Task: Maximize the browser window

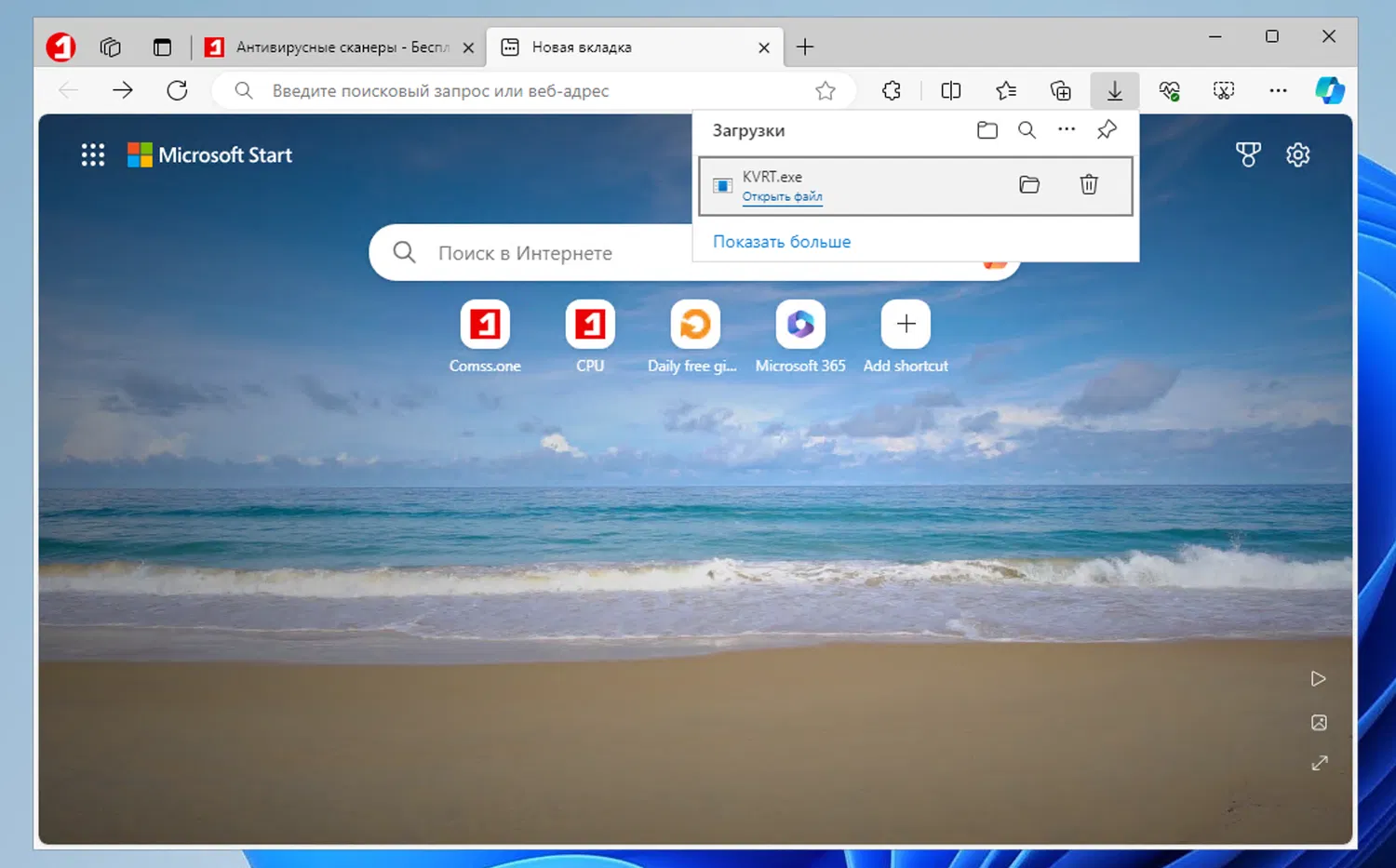Action: pos(1272,37)
